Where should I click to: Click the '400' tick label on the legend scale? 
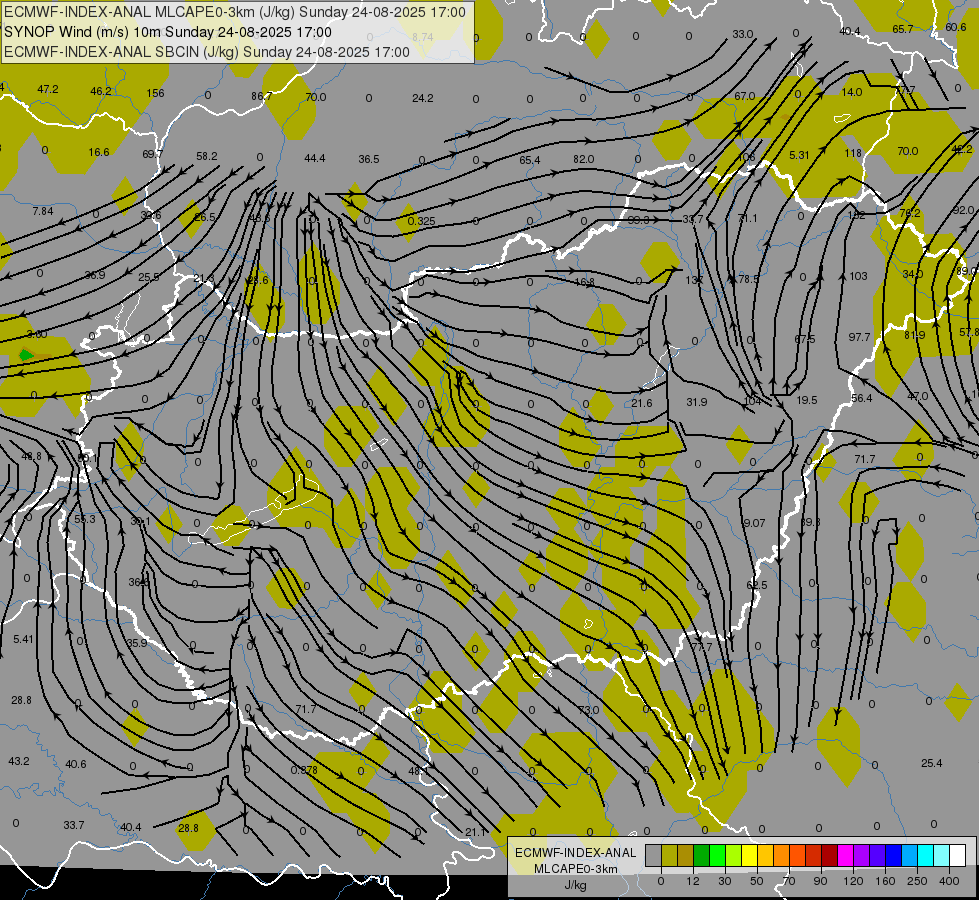click(948, 881)
